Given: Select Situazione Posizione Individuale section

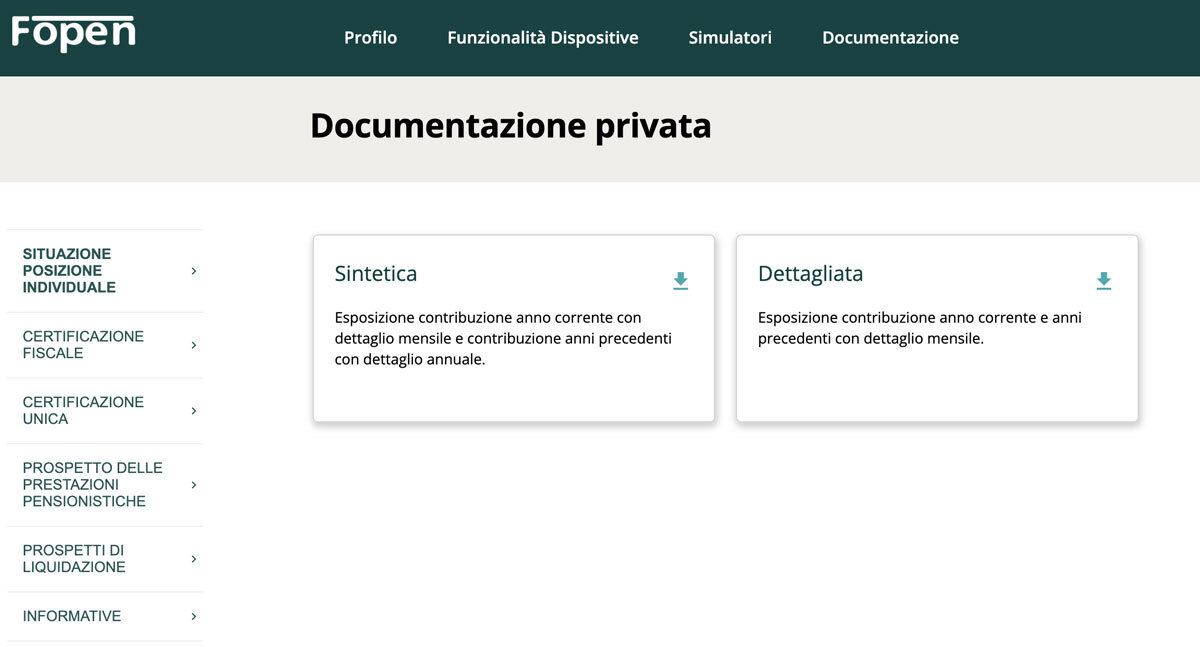Looking at the screenshot, I should pos(105,271).
